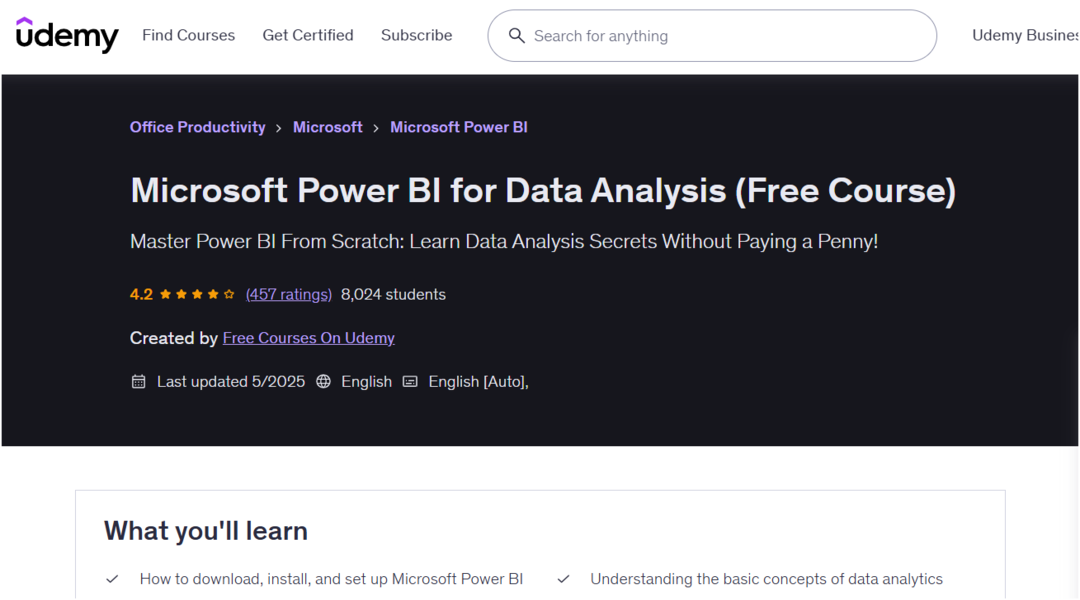Click the Udemy logo

pyautogui.click(x=67, y=35)
